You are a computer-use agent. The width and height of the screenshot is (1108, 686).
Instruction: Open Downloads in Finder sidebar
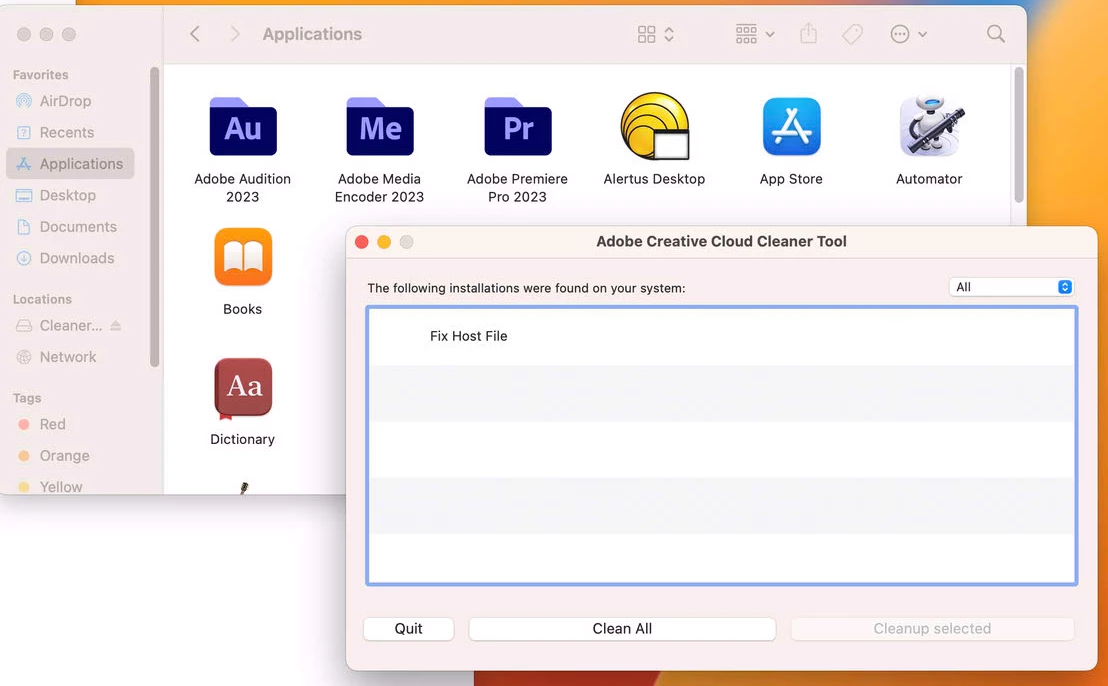click(69, 259)
